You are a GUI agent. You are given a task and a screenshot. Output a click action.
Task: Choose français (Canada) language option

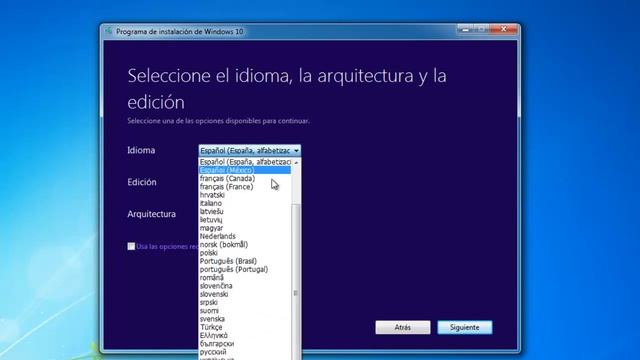245,178
